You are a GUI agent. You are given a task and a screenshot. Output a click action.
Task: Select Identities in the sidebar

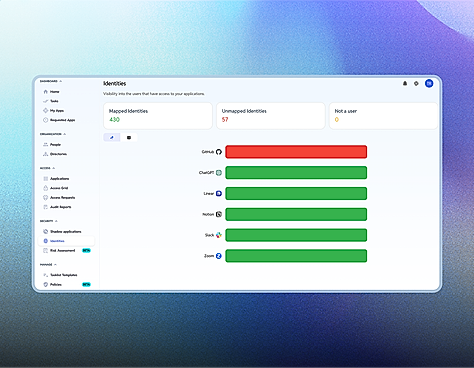pos(66,241)
